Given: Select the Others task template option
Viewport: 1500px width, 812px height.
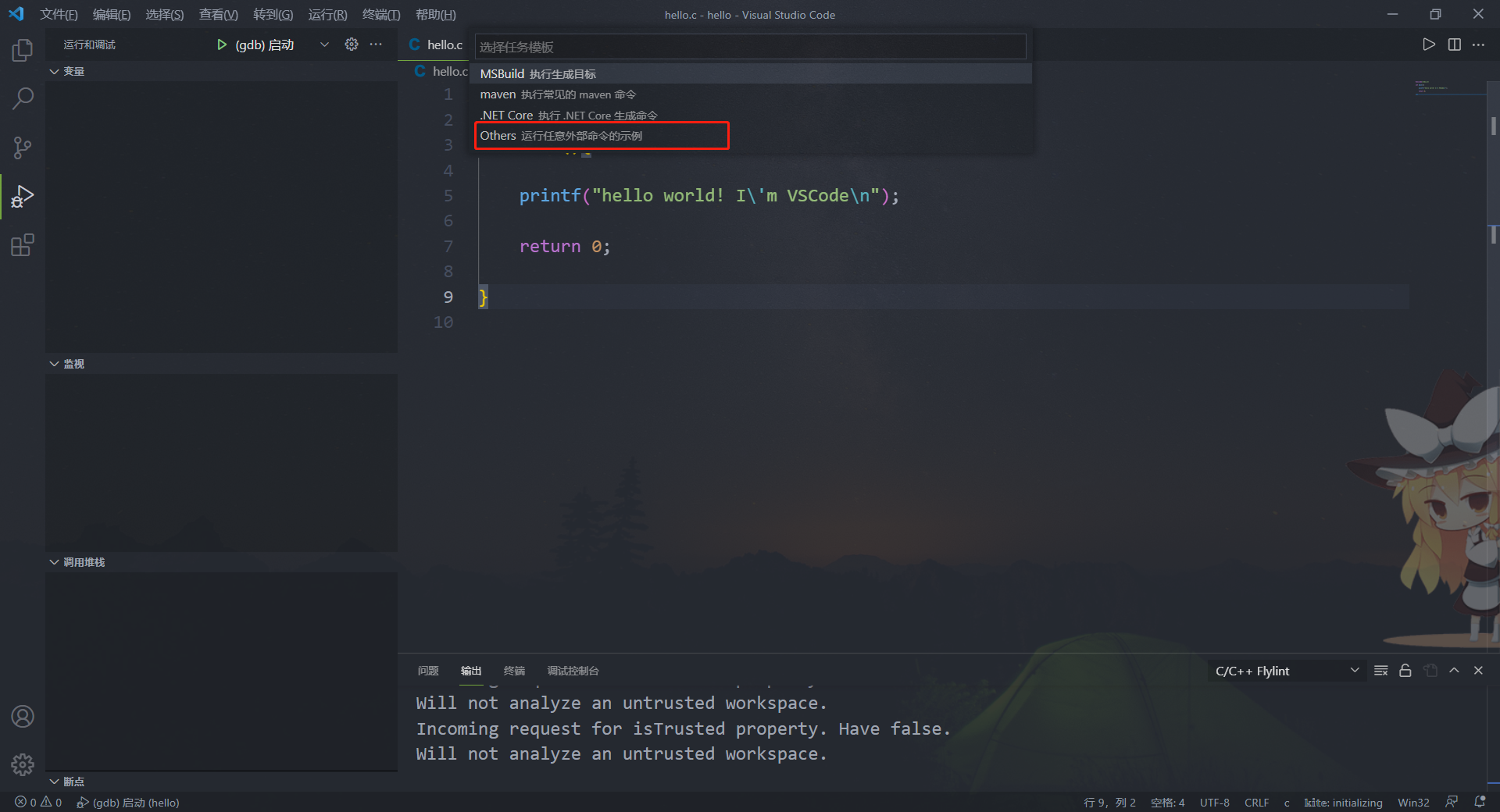Looking at the screenshot, I should coord(602,135).
